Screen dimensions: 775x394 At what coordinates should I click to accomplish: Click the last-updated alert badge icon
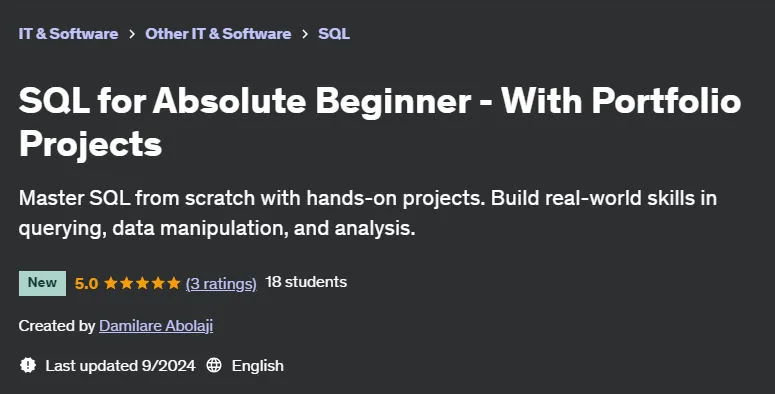(28, 365)
